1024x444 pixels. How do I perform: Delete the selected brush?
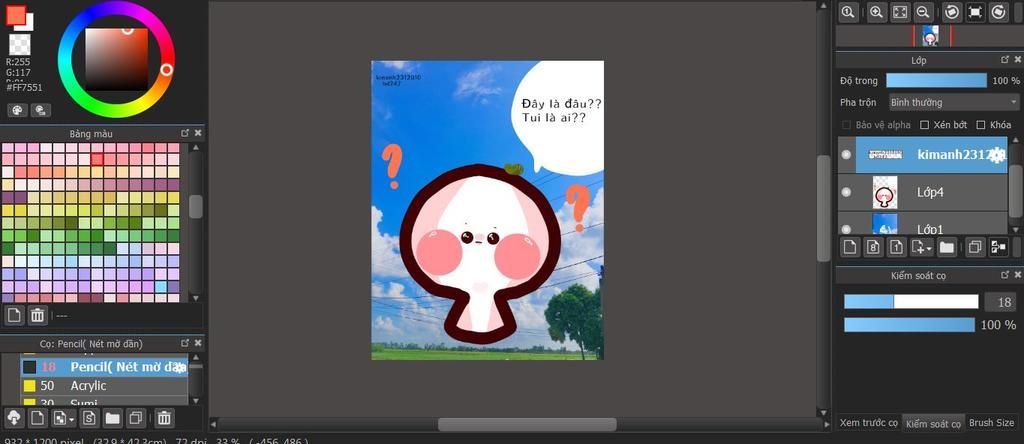[165, 417]
